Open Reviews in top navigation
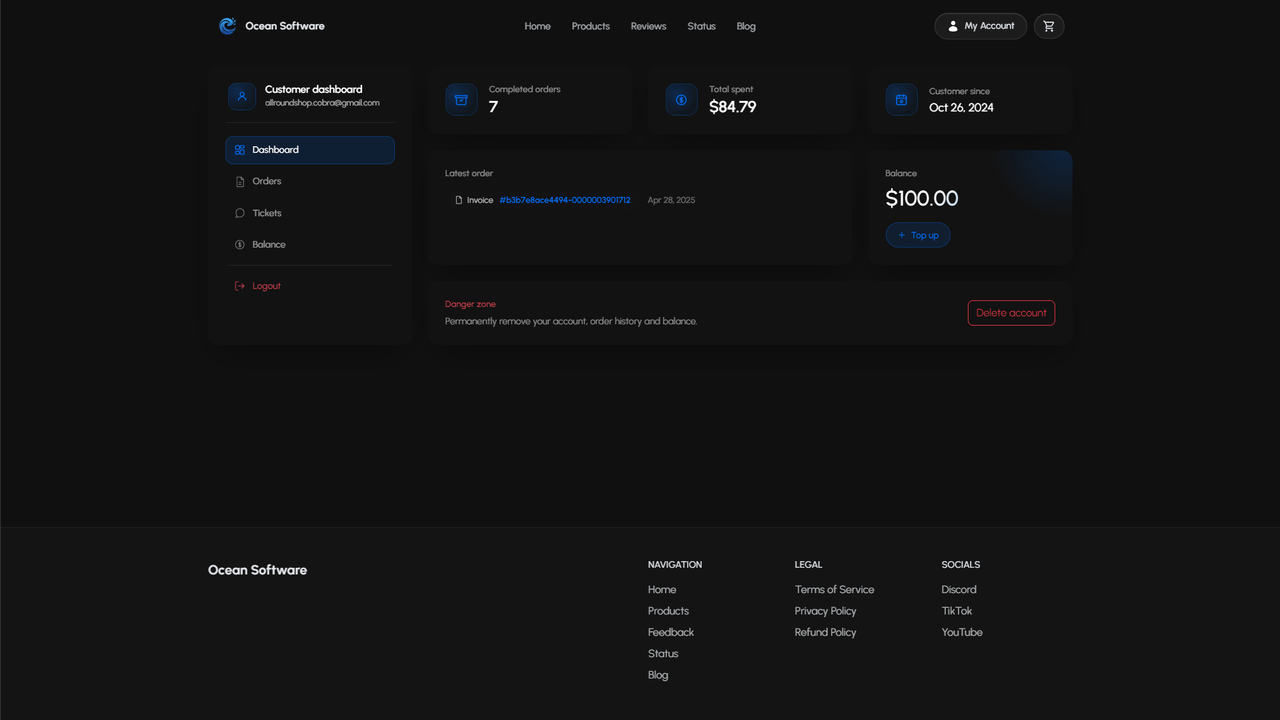 tap(649, 26)
